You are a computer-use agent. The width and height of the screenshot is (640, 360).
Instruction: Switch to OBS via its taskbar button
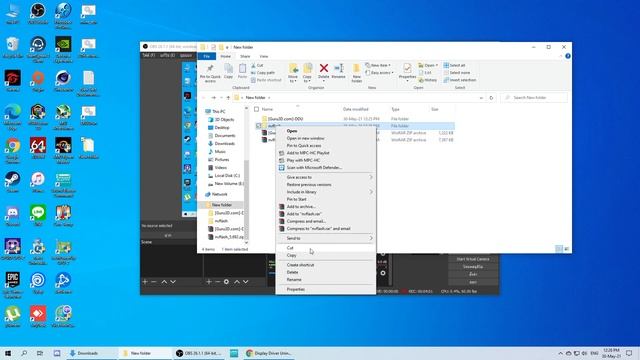pos(199,353)
